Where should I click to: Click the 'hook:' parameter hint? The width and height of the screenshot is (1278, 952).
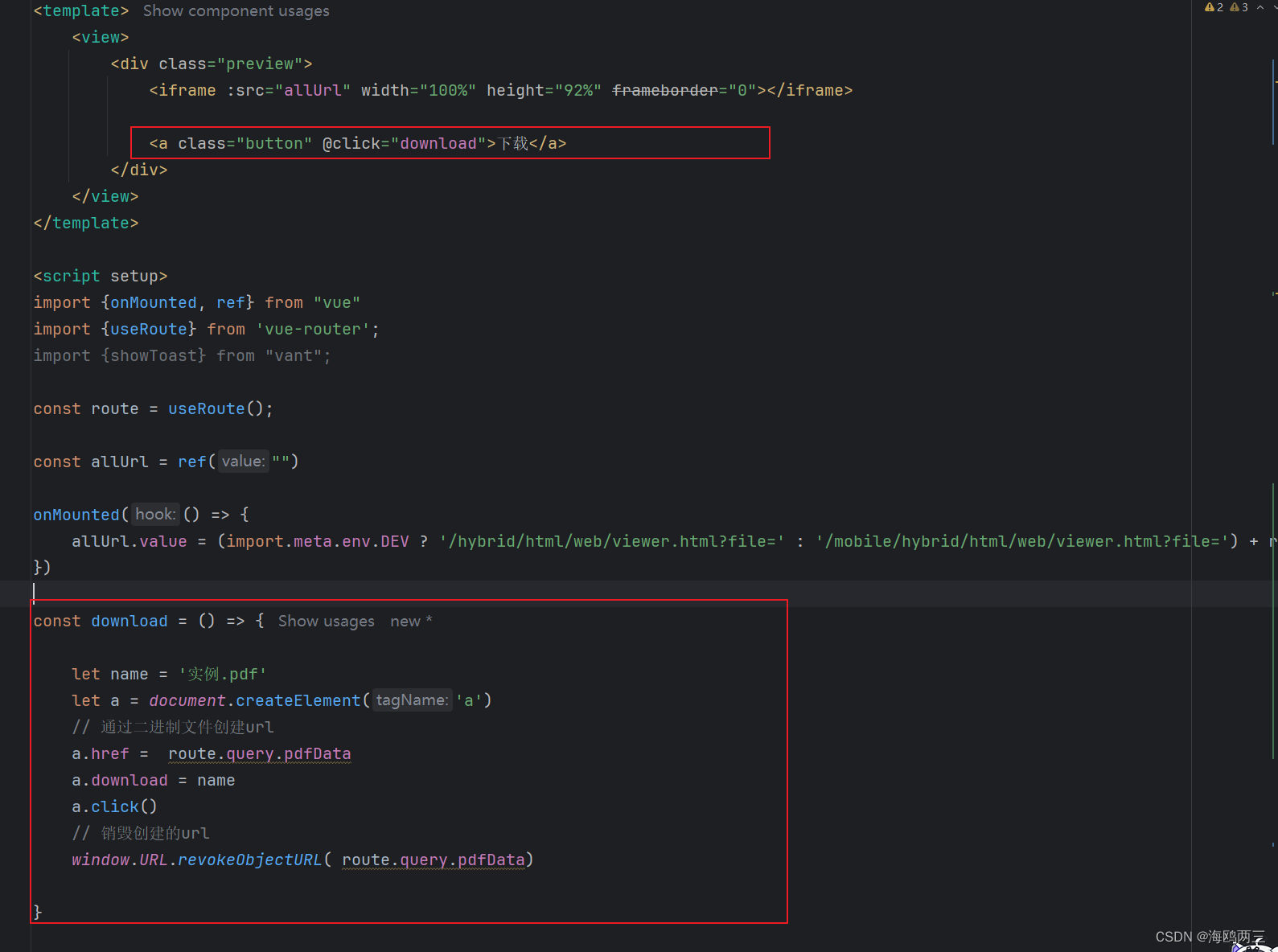click(x=155, y=515)
